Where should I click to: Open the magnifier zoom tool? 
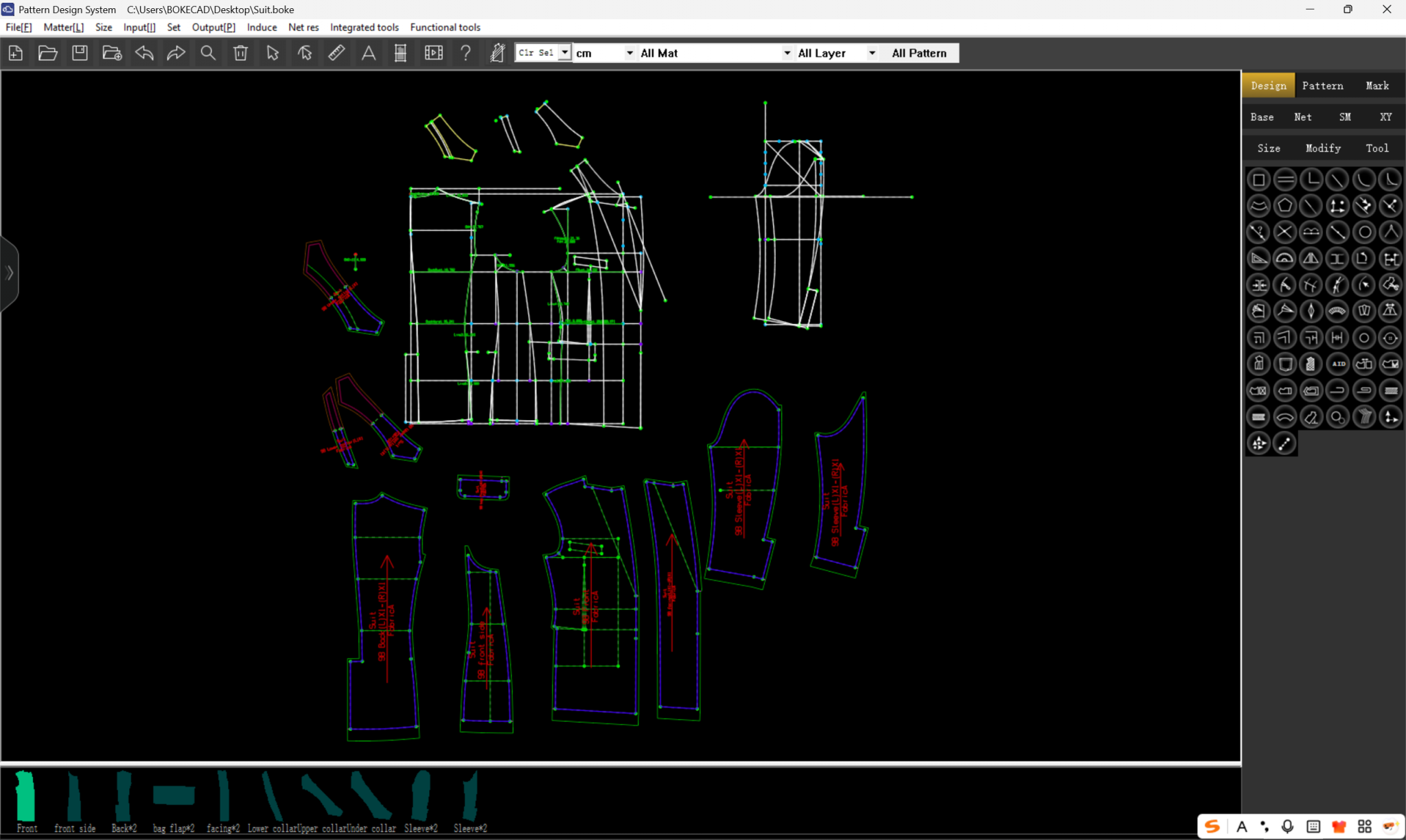(x=208, y=53)
